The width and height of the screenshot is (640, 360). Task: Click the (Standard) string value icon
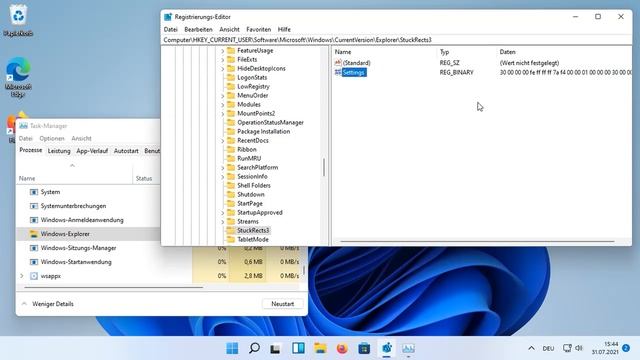pyautogui.click(x=338, y=62)
